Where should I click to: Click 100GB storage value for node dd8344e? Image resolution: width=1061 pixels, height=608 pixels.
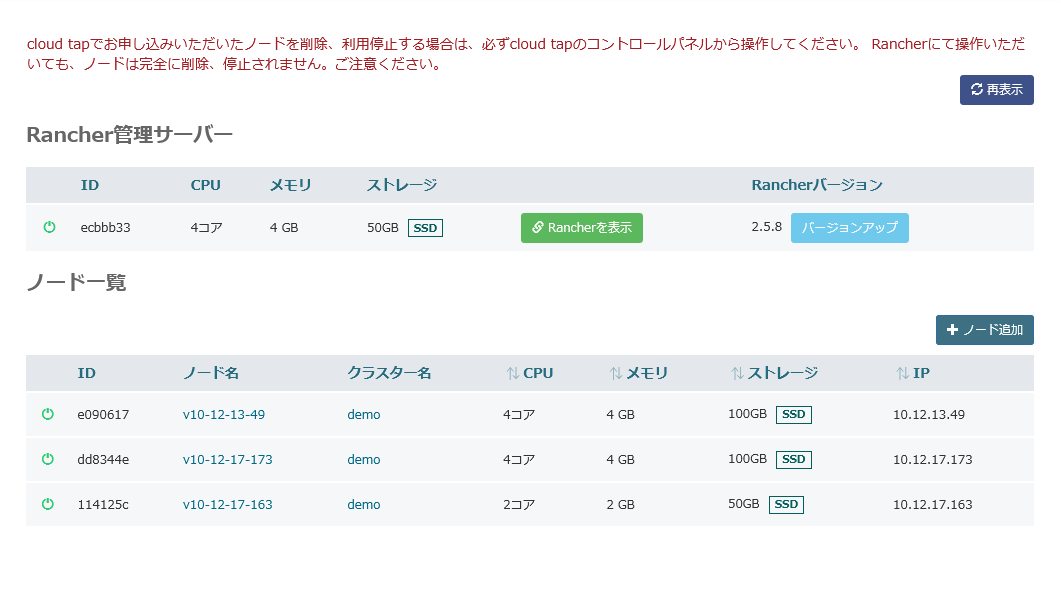coord(748,459)
